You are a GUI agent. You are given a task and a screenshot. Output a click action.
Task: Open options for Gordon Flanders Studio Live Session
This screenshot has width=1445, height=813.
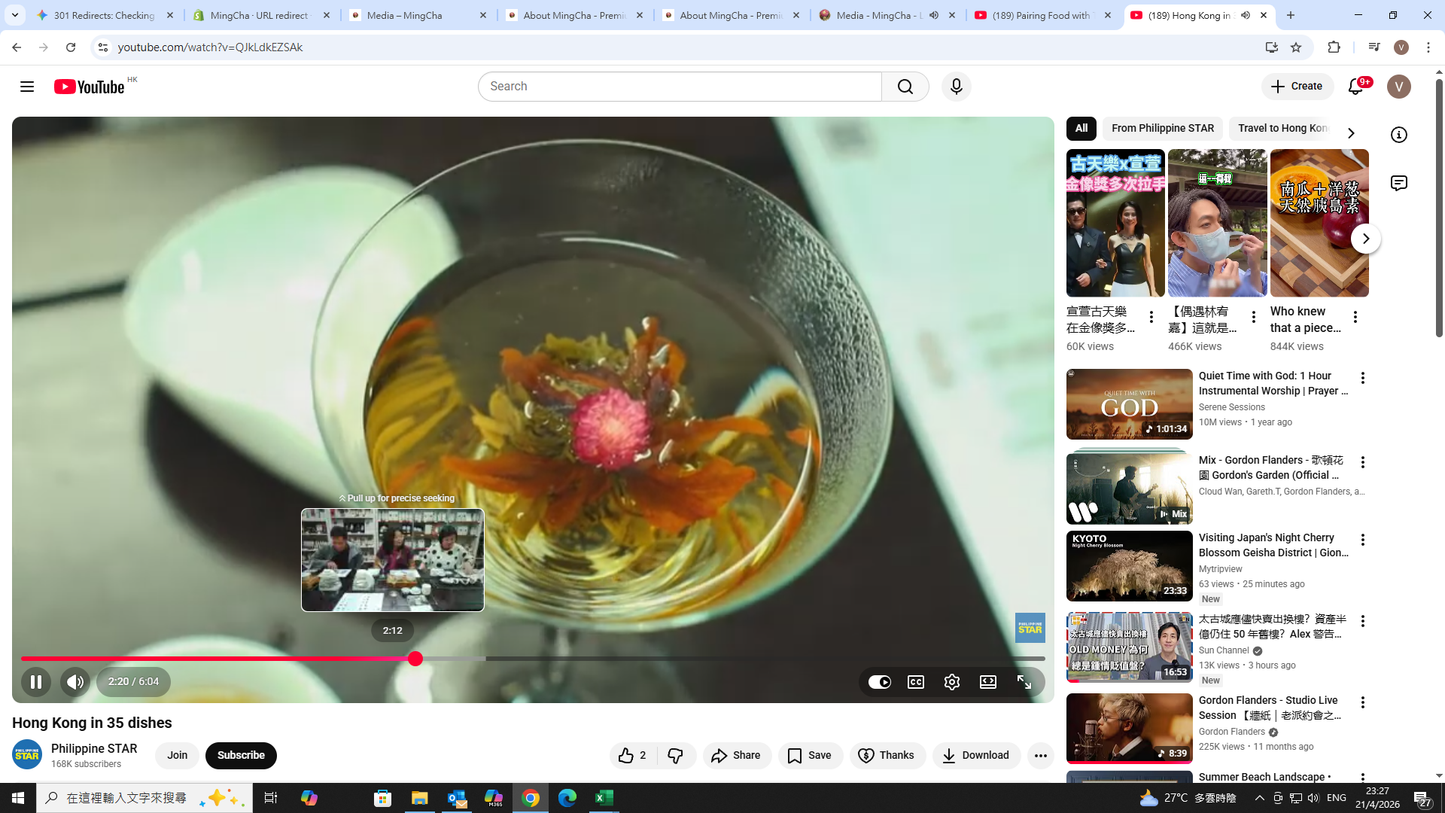point(1362,703)
